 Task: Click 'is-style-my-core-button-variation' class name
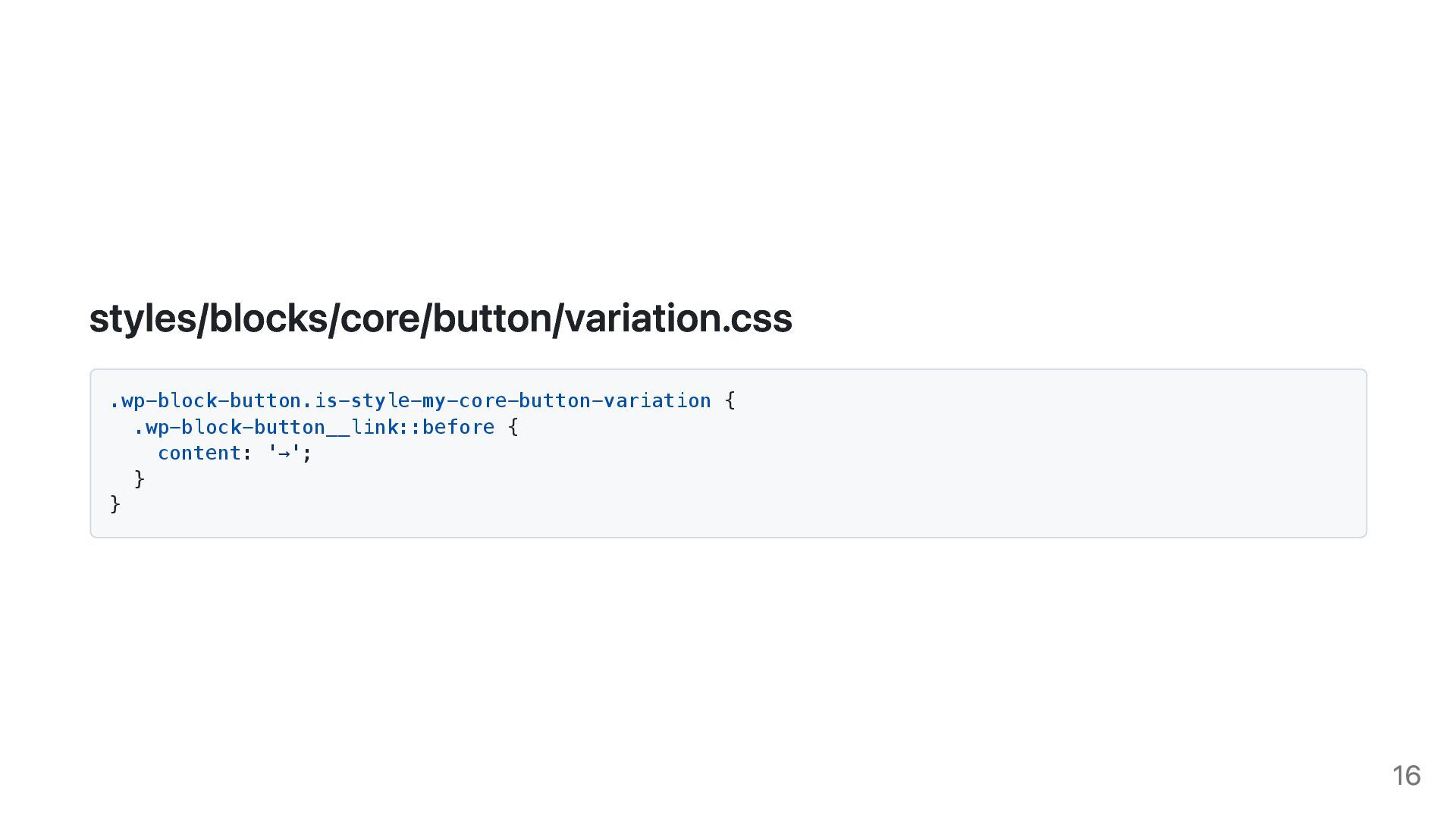pos(513,400)
